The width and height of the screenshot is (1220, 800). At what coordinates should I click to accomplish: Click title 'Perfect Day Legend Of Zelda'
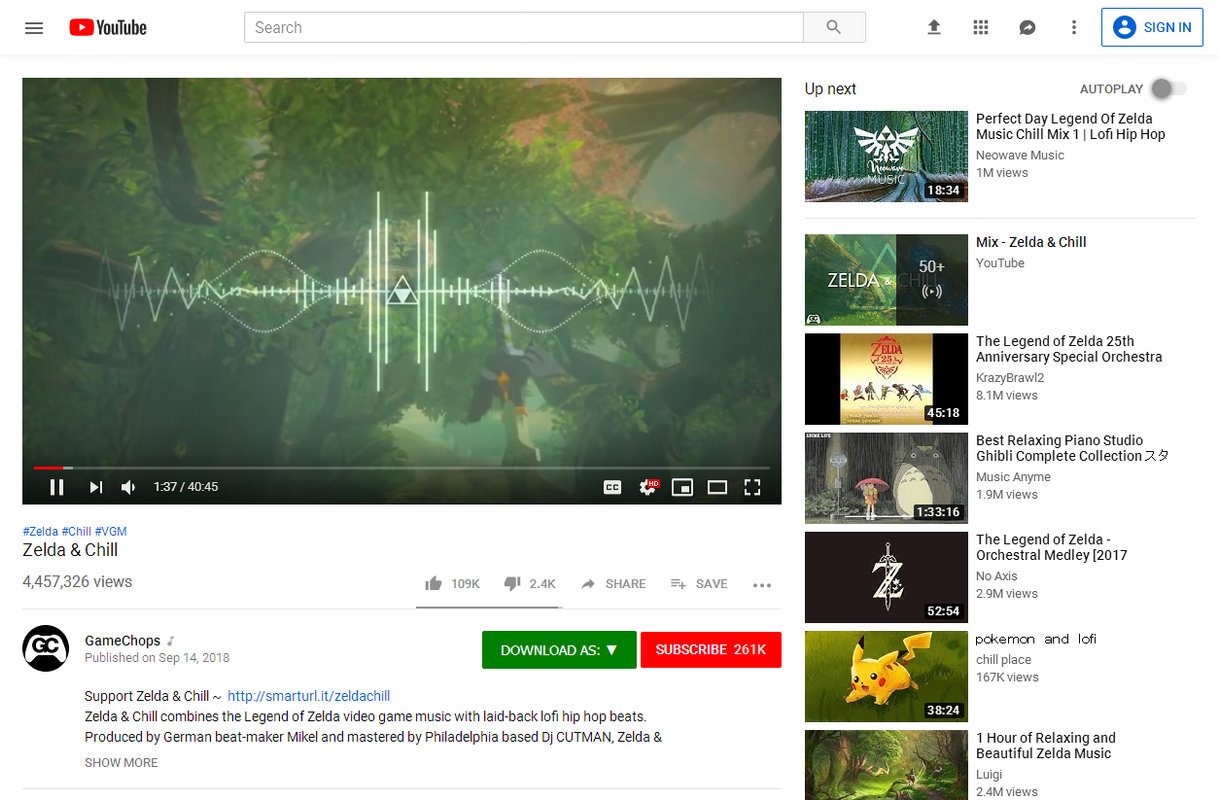coord(1070,126)
